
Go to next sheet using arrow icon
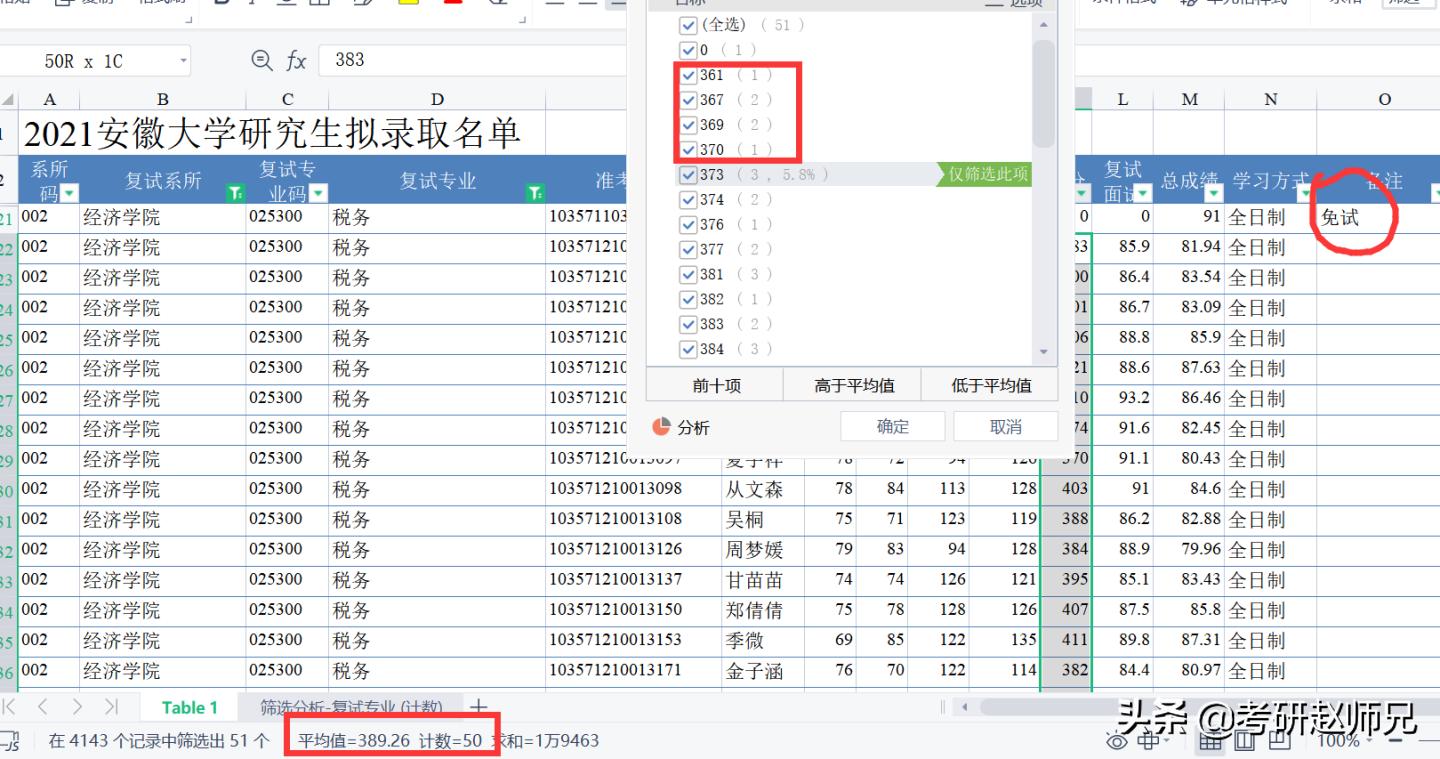(75, 707)
